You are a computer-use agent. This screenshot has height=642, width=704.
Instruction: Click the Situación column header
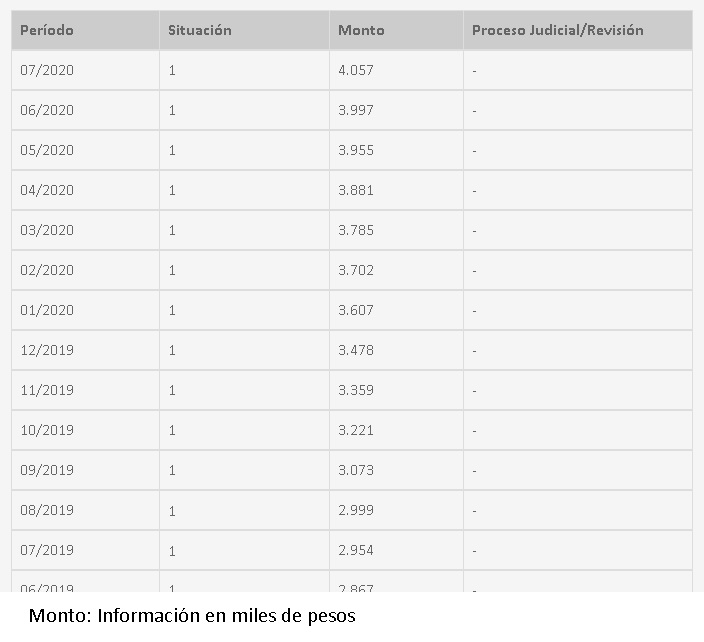[x=244, y=30]
